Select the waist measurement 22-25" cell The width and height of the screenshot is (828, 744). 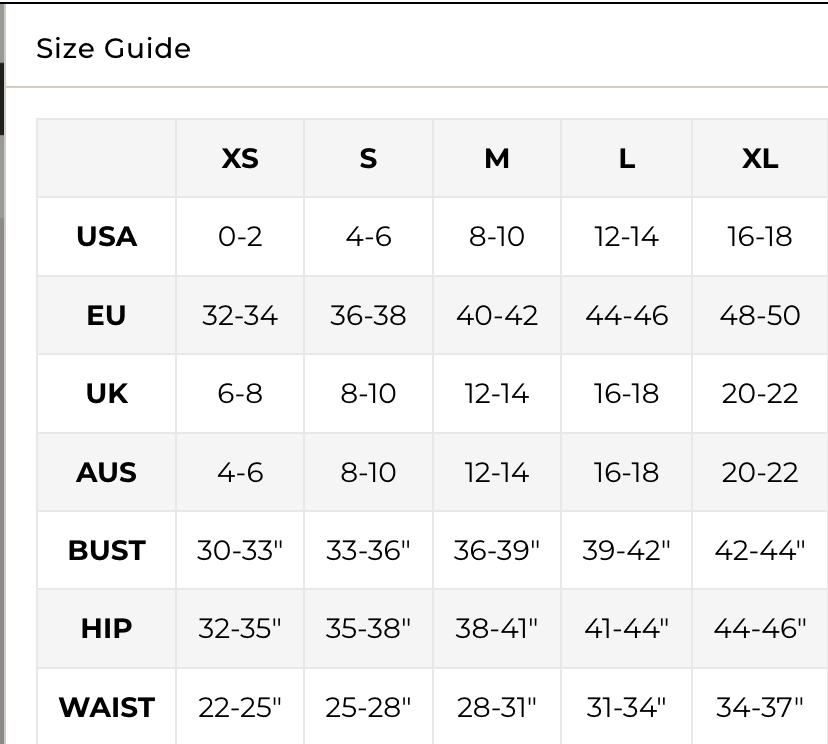pyautogui.click(x=240, y=708)
